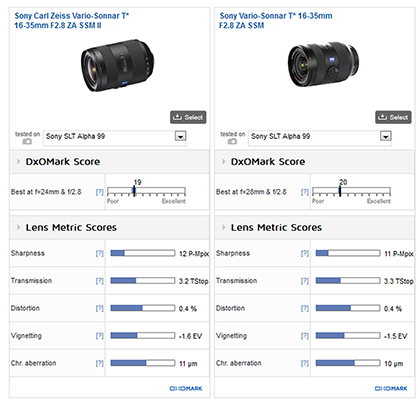The height and width of the screenshot is (400, 418).
Task: Open Sony Carl Zeiss Vario-Sonnar SSM II title link
Action: [72, 20]
